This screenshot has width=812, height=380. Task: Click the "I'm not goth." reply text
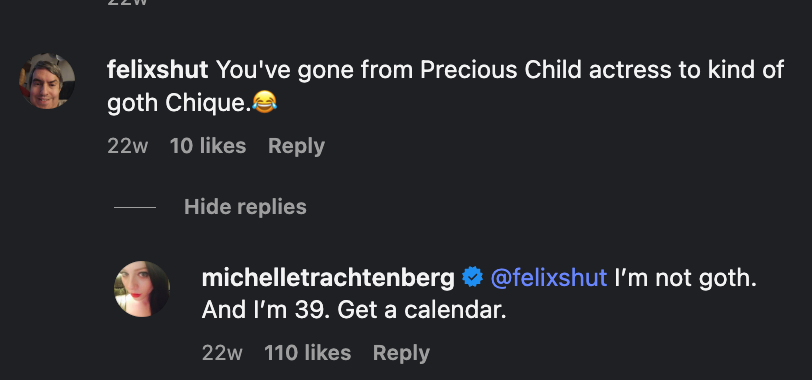click(x=686, y=278)
